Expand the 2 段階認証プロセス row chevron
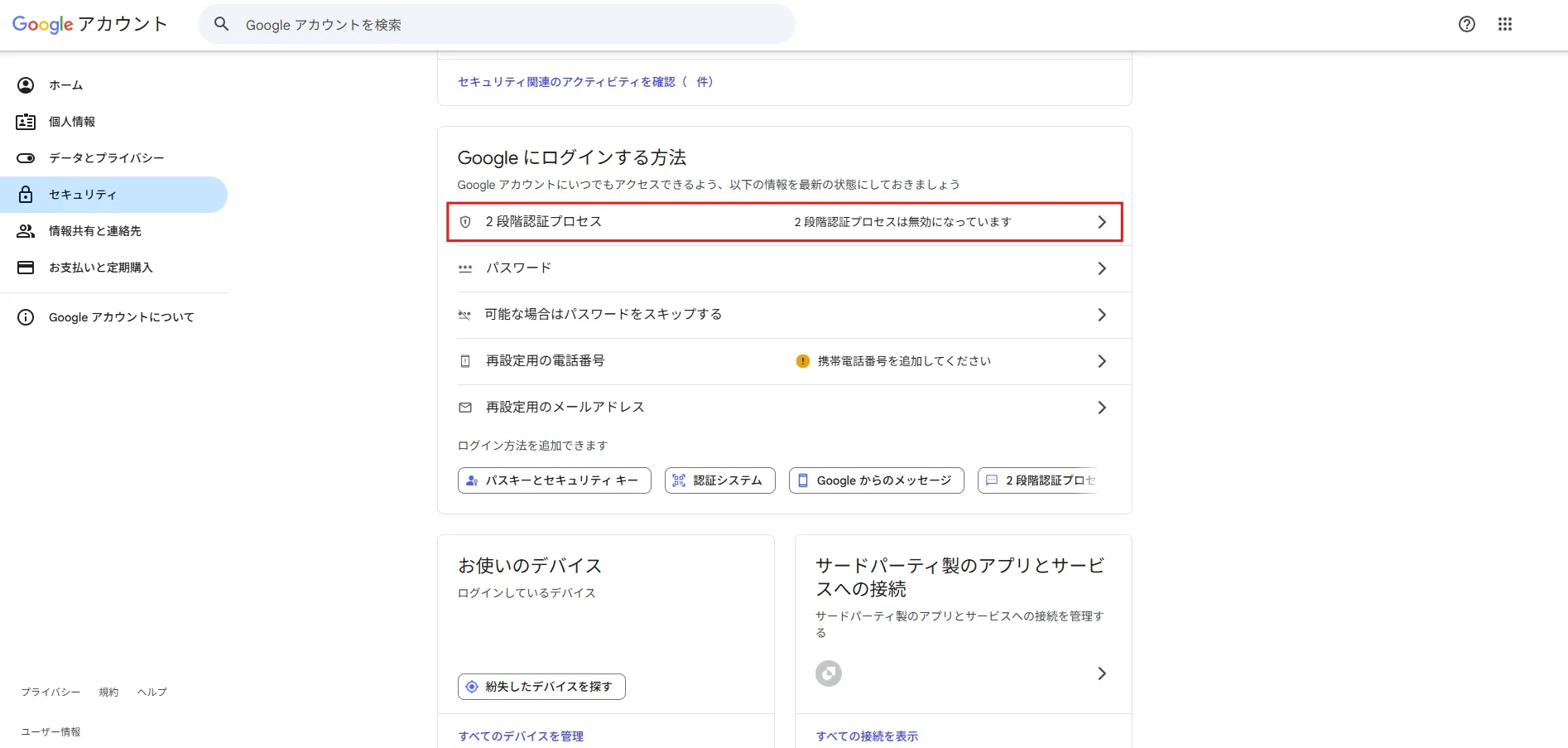Image resolution: width=1568 pixels, height=748 pixels. point(1102,222)
